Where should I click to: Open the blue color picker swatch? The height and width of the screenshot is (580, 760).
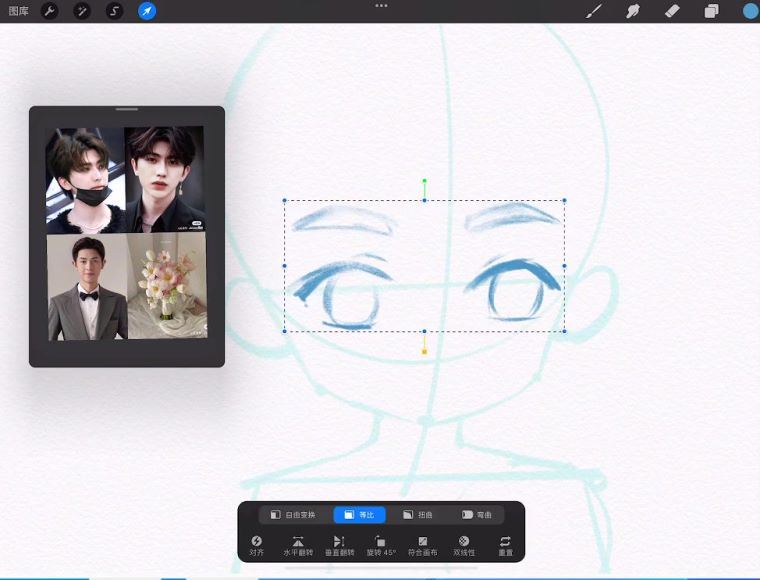750,11
